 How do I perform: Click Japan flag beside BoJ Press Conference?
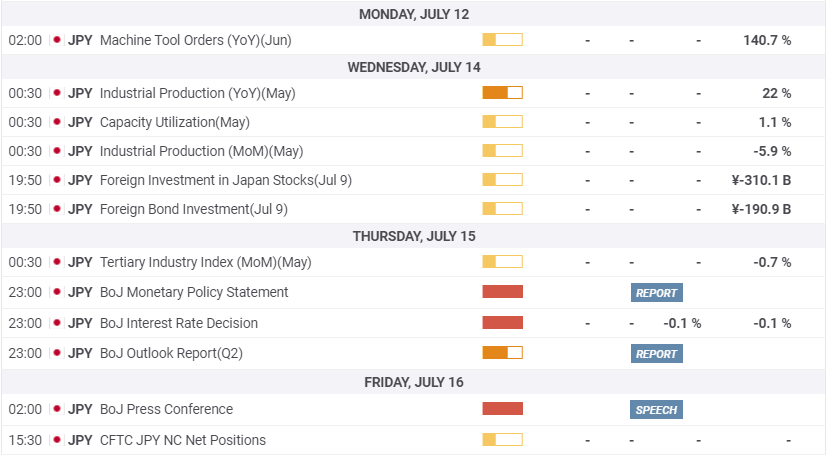click(x=57, y=409)
